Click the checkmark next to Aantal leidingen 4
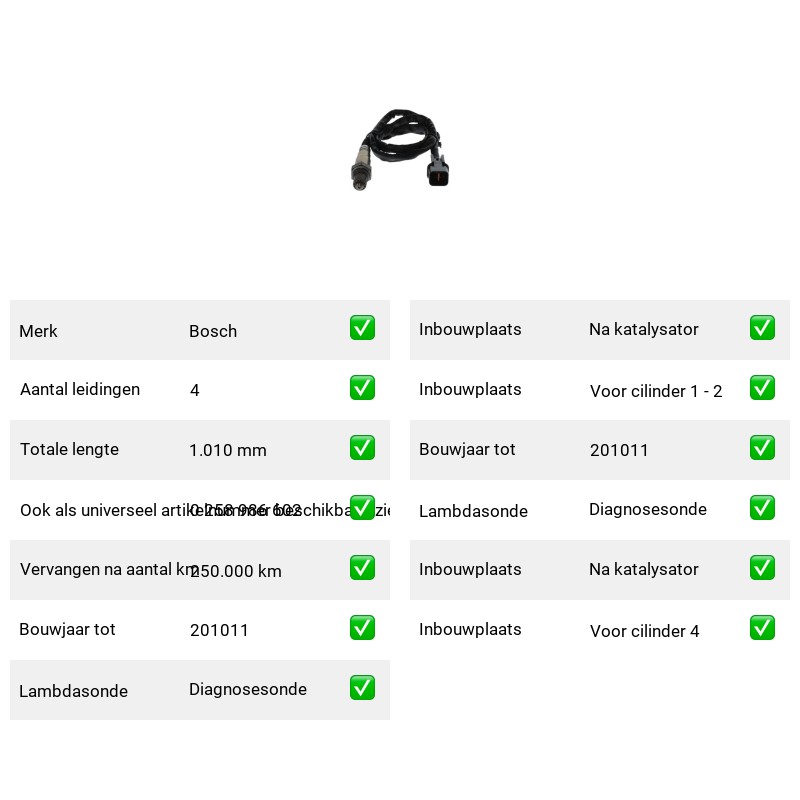This screenshot has width=800, height=800. (362, 388)
